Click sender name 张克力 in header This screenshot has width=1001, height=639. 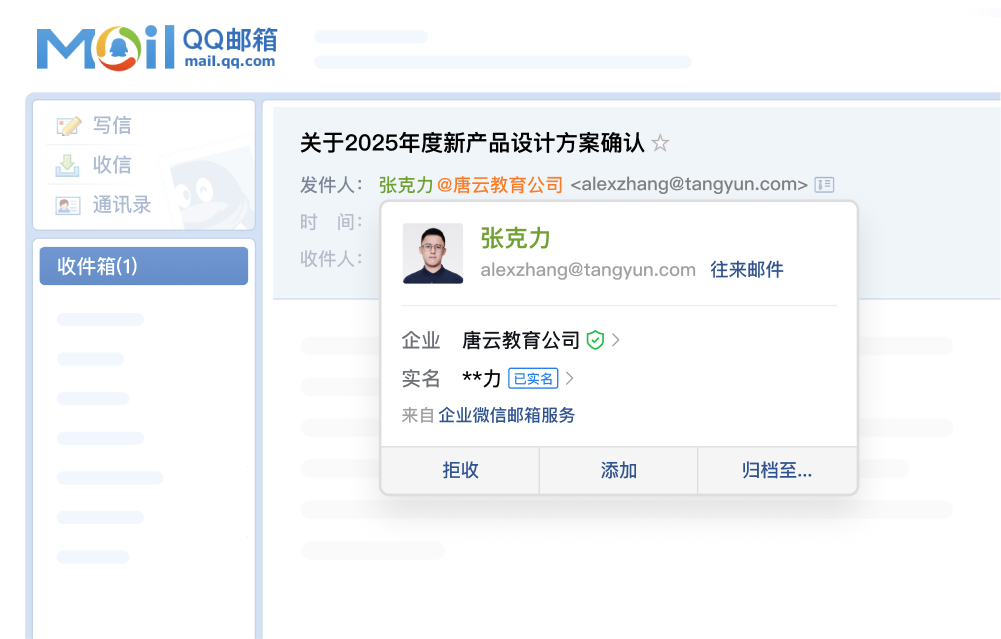click(x=406, y=185)
